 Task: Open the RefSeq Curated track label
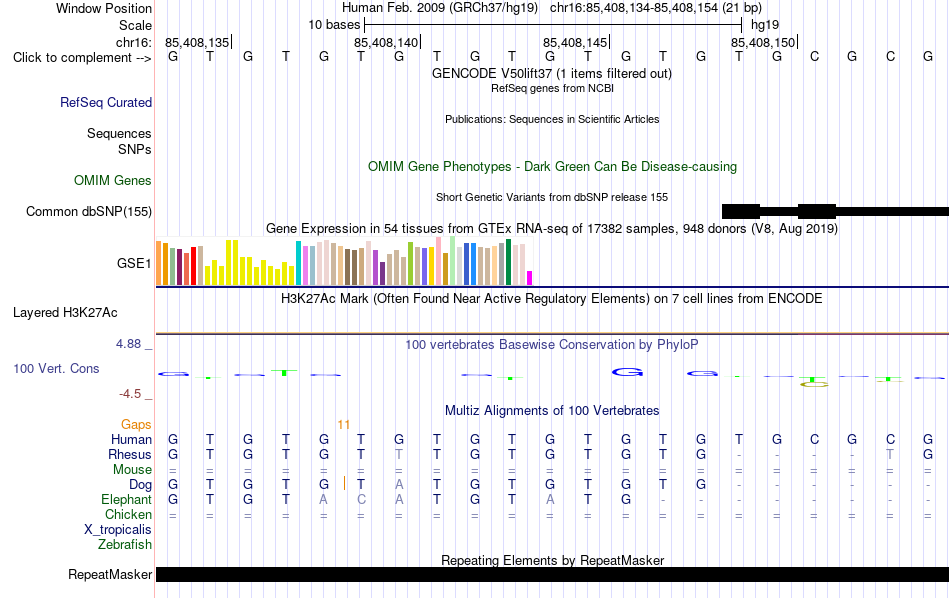(x=106, y=102)
